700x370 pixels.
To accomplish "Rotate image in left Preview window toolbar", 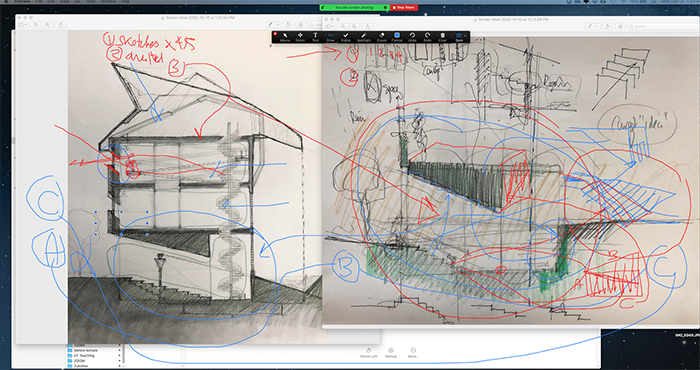I will point(288,25).
